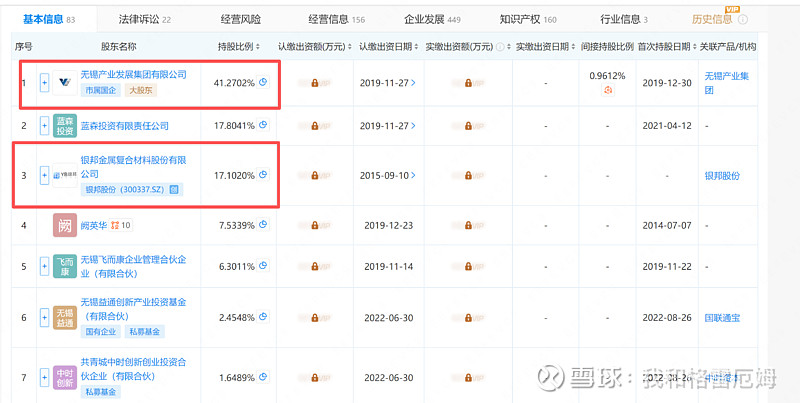Viewport: 800px width, 403px height.
Task: Open pie chart for 6.3011% shareholding
Action: click(263, 266)
